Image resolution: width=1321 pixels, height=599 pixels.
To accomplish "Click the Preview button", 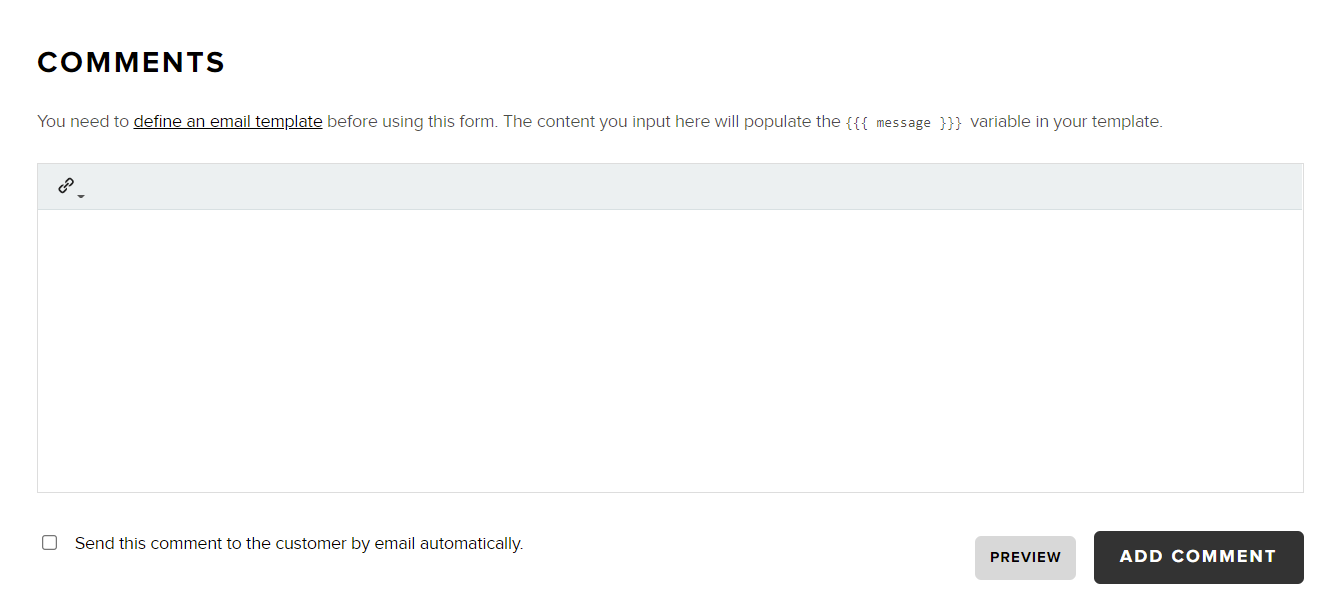I will pyautogui.click(x=1025, y=557).
